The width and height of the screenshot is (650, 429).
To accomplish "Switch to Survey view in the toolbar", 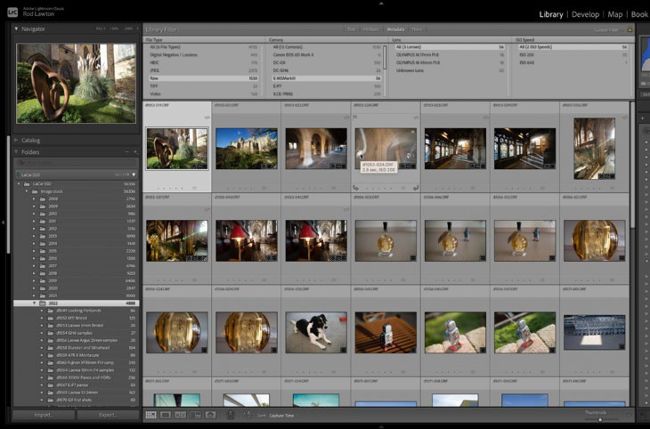I will pos(195,414).
